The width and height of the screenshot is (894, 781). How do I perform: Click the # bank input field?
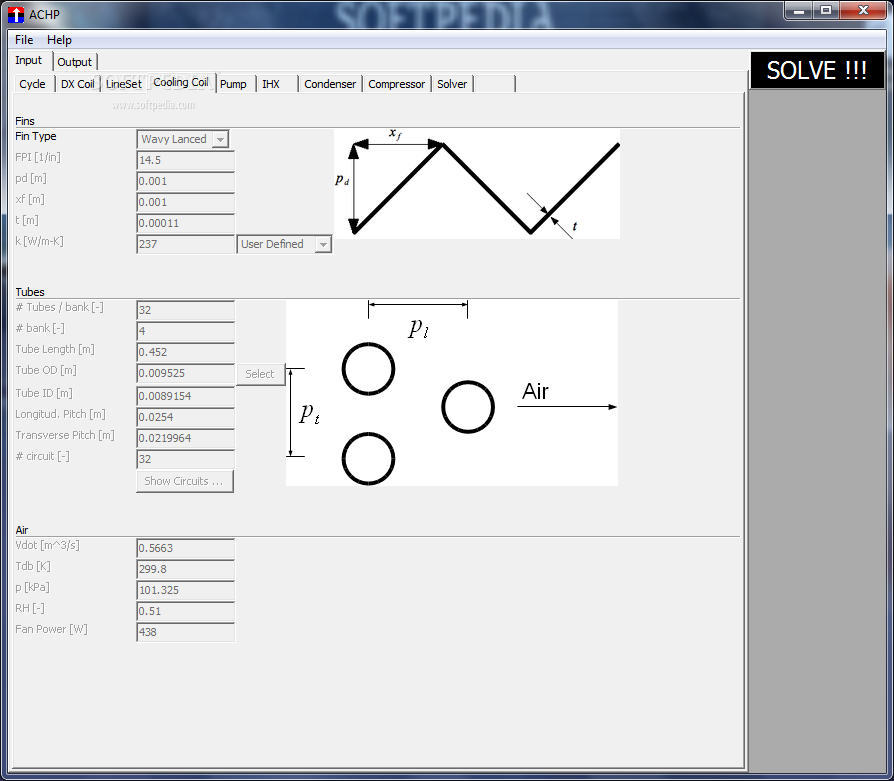click(185, 332)
